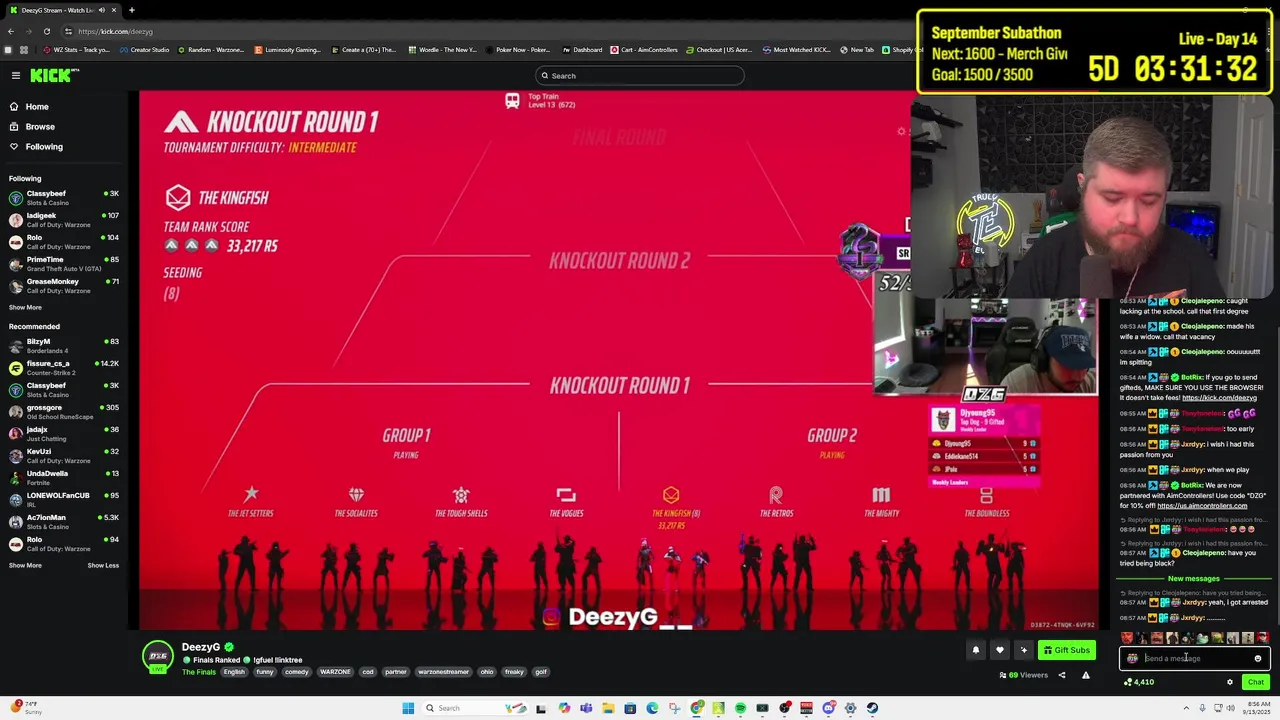This screenshot has width=1280, height=720.
Task: Open the hamburger sidebar menu
Action: 16,75
